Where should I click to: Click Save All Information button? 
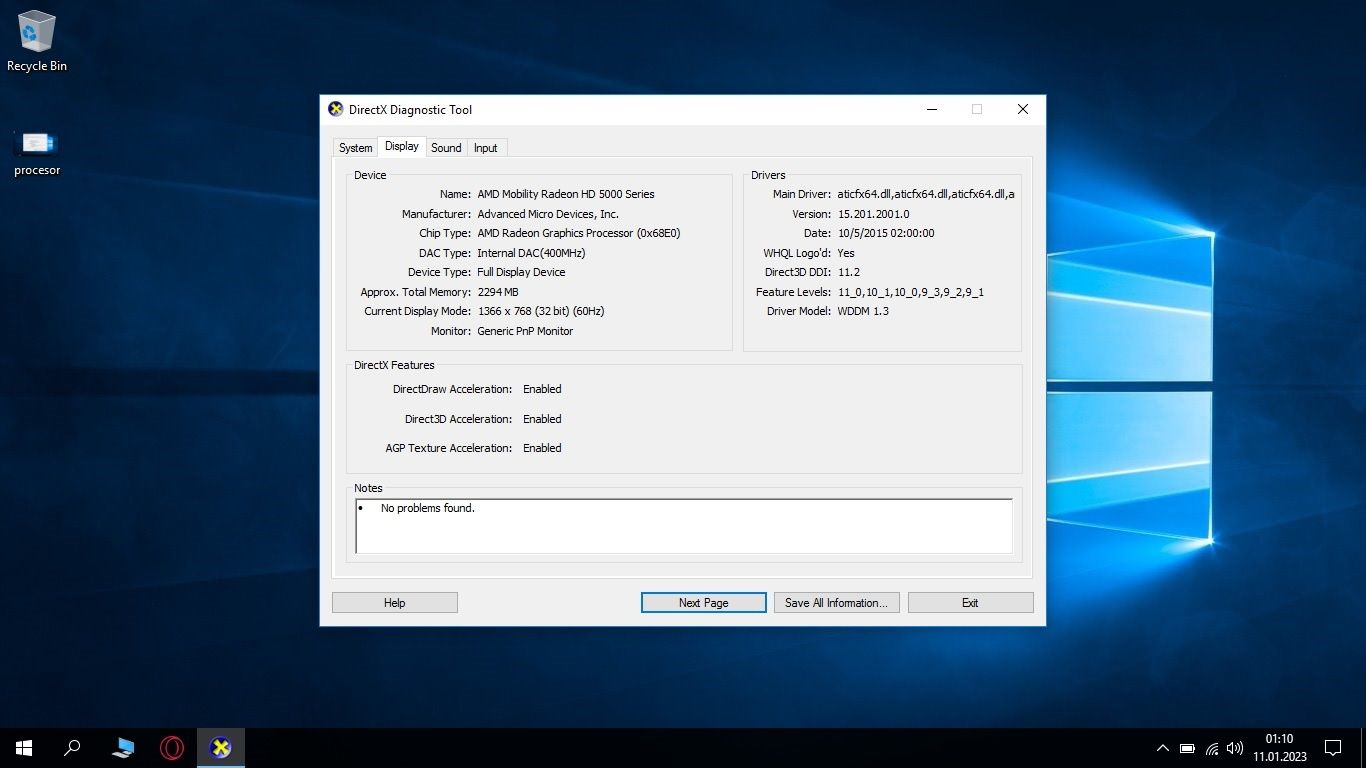[837, 603]
